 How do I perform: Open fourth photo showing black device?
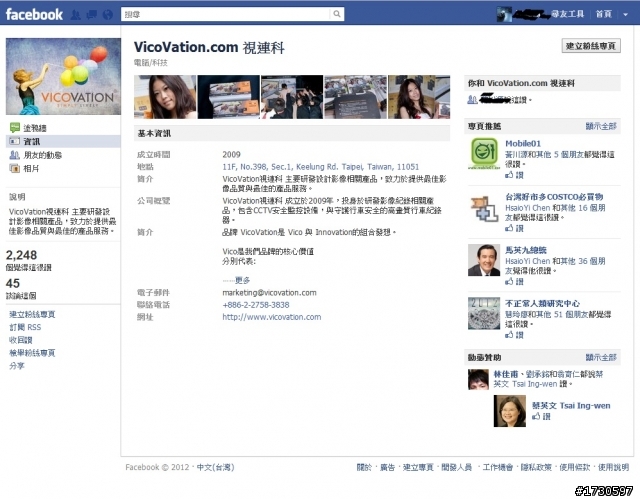pyautogui.click(x=356, y=97)
